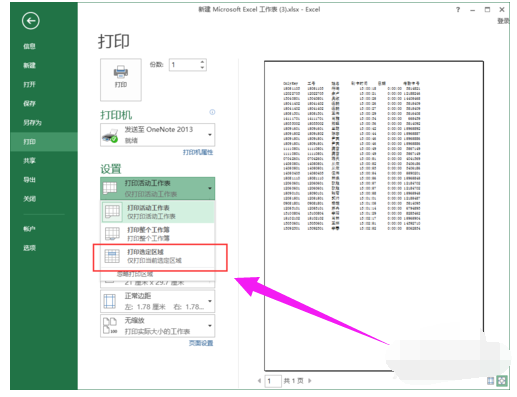Select 打印整个工作簿 option

click(x=158, y=234)
